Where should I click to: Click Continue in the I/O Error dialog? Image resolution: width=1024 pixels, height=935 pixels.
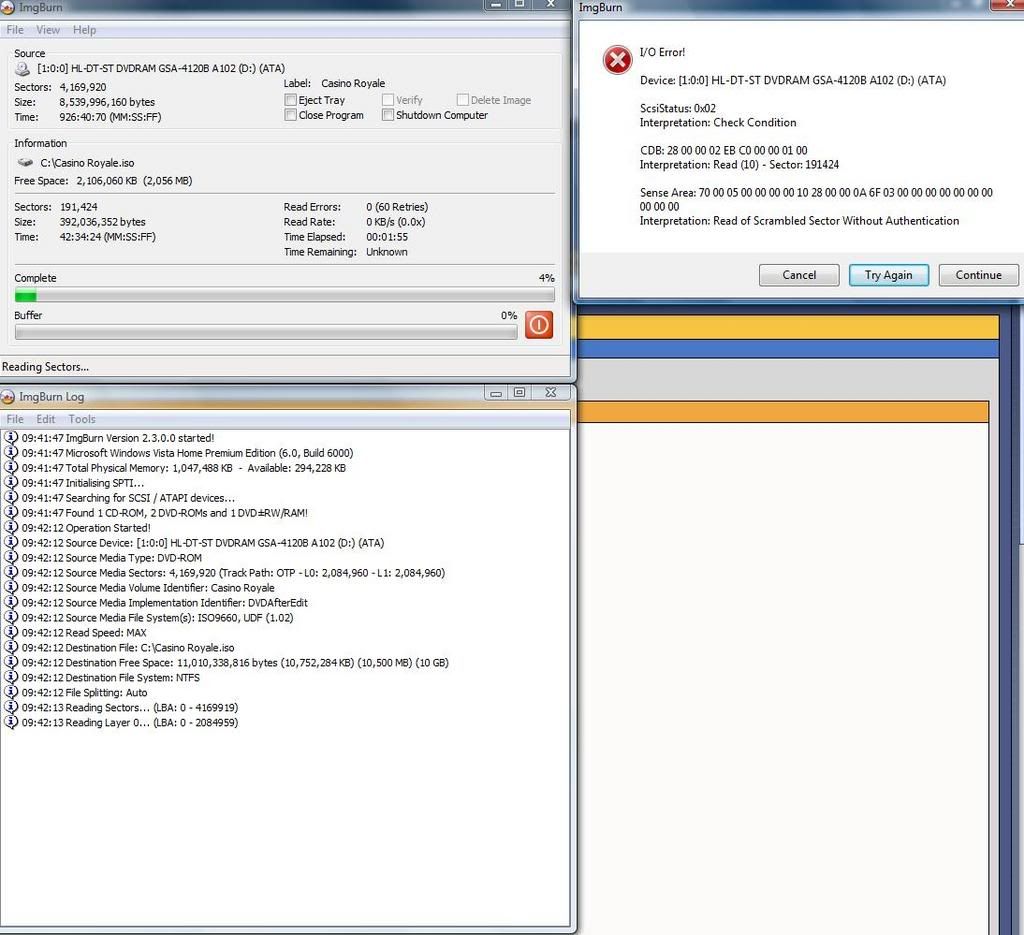tap(978, 275)
